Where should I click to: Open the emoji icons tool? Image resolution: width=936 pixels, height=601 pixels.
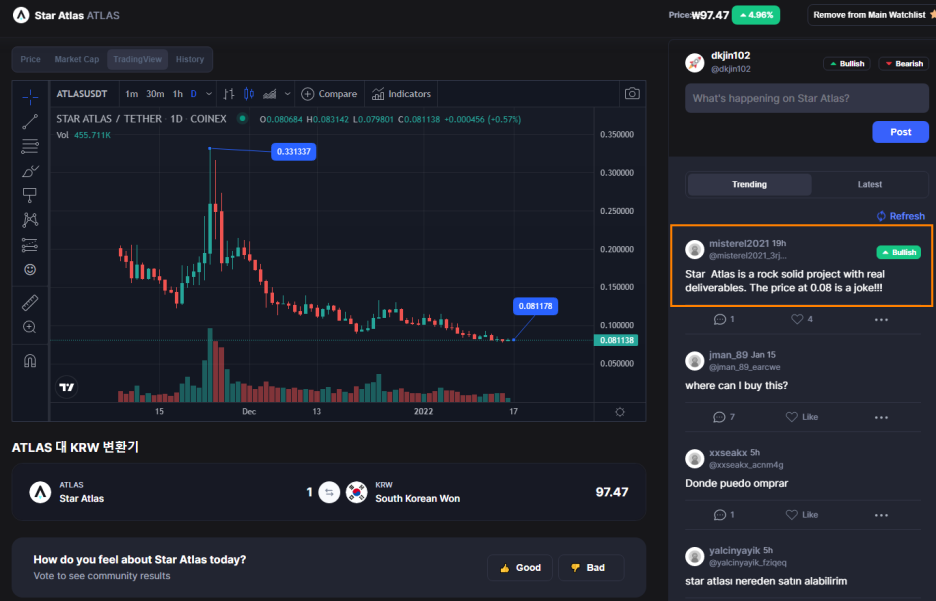30,270
